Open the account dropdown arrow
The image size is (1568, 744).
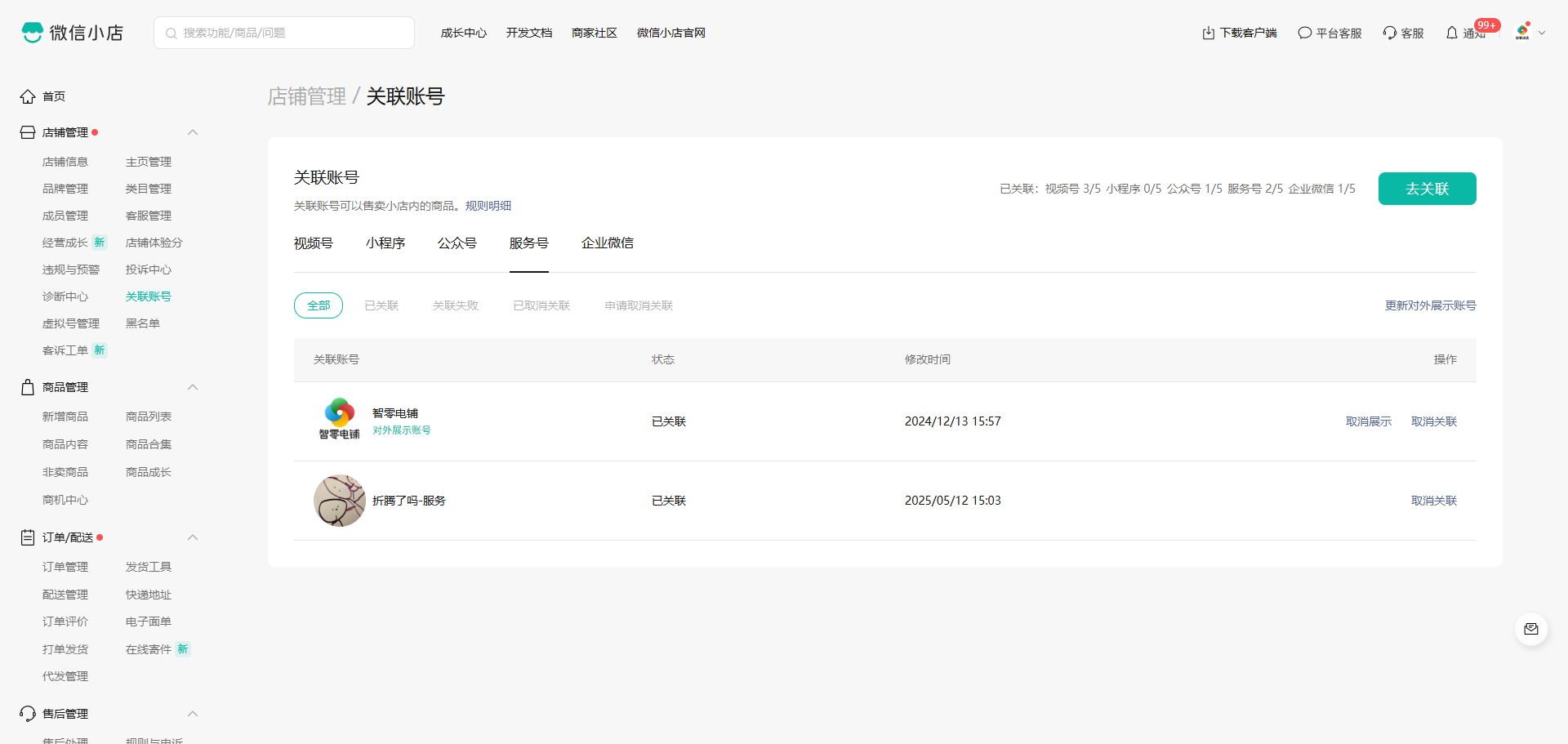point(1542,33)
